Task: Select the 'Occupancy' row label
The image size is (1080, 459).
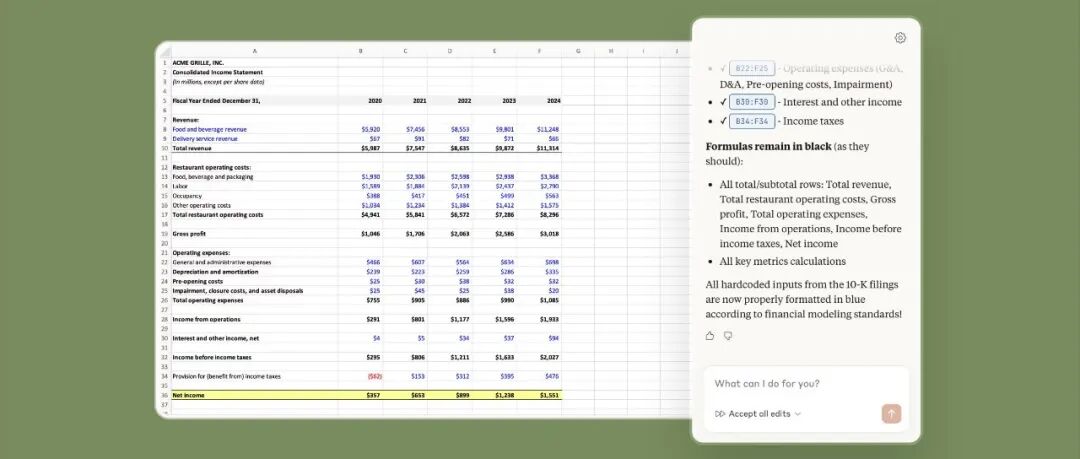Action: tap(254, 196)
